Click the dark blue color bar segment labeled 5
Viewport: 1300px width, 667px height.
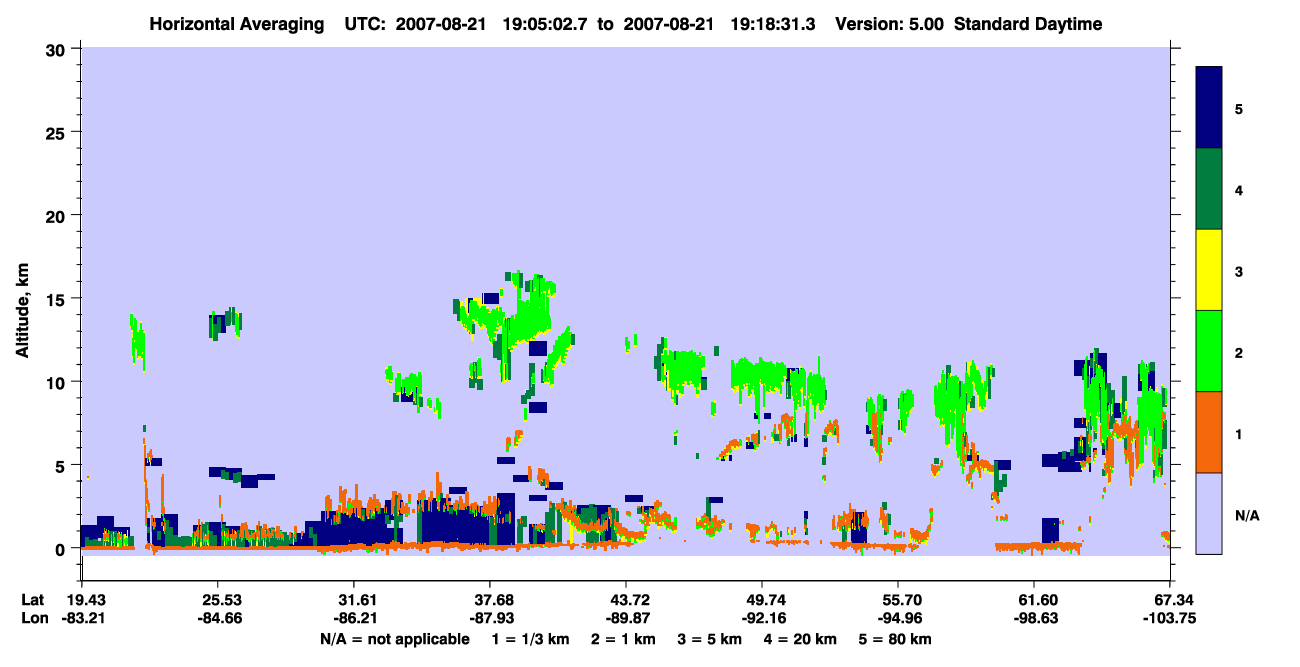pyautogui.click(x=1209, y=108)
